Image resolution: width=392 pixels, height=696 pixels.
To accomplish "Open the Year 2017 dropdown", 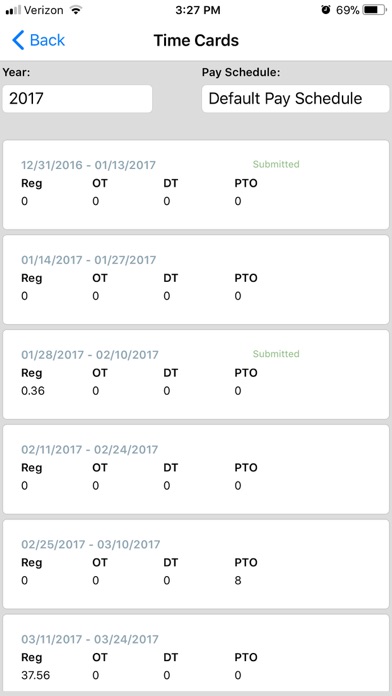I will pos(77,99).
